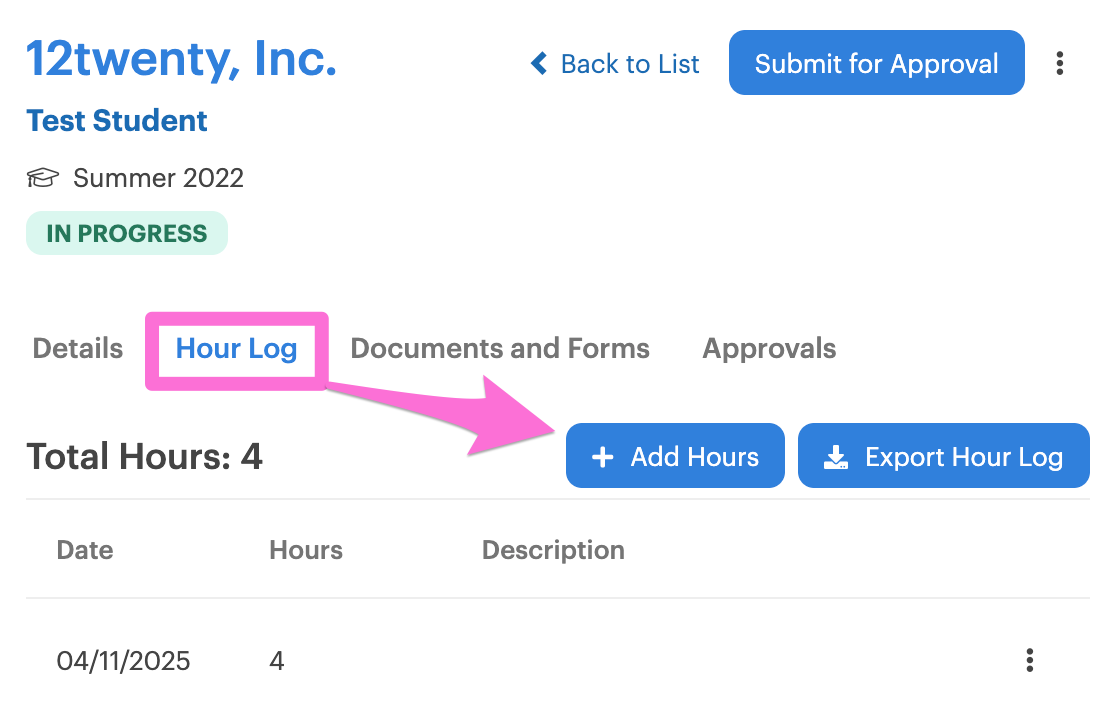
Task: Click the graduation cap icon near Summer 2022
Action: [43, 177]
